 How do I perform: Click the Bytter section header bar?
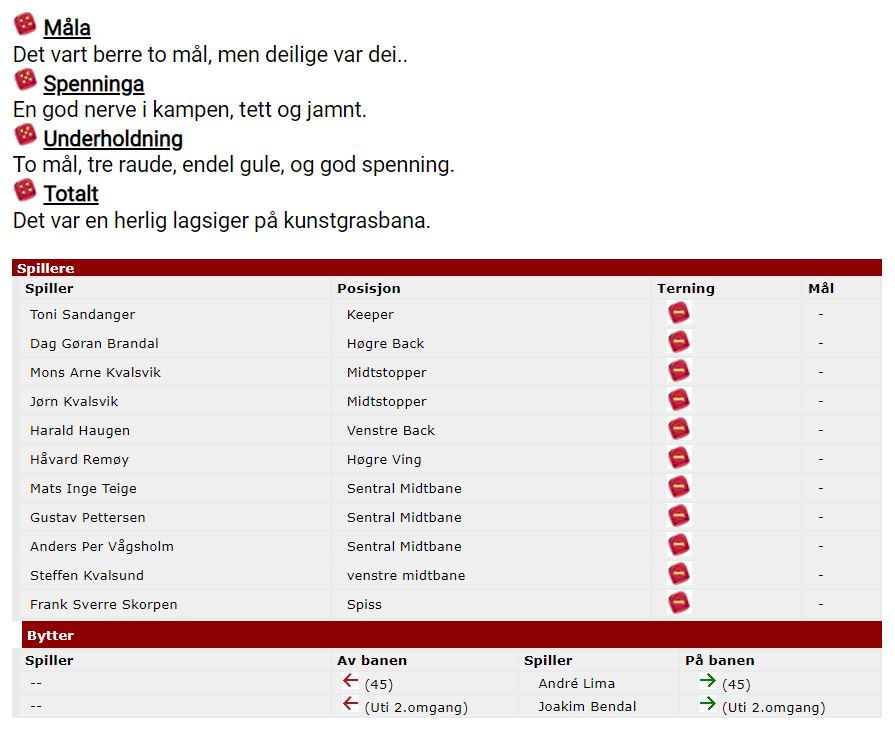click(x=451, y=635)
